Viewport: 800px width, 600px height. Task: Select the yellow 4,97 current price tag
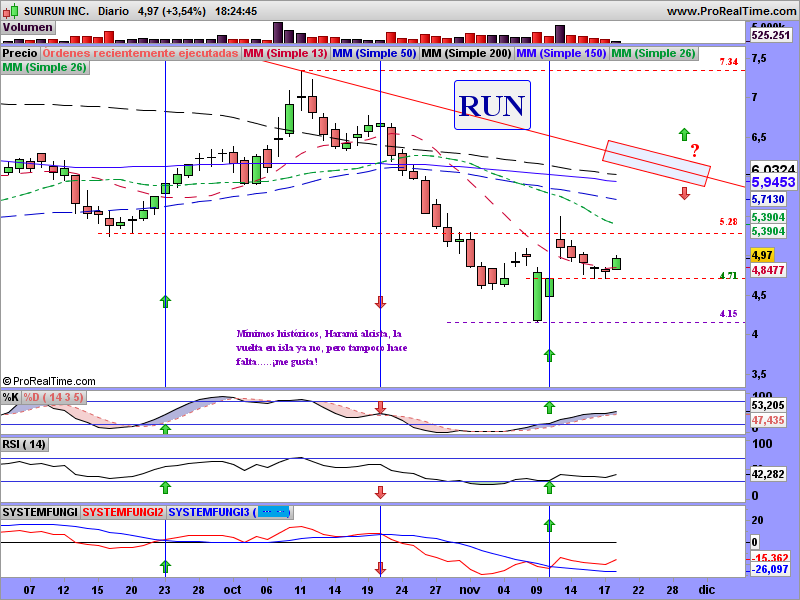(762, 255)
